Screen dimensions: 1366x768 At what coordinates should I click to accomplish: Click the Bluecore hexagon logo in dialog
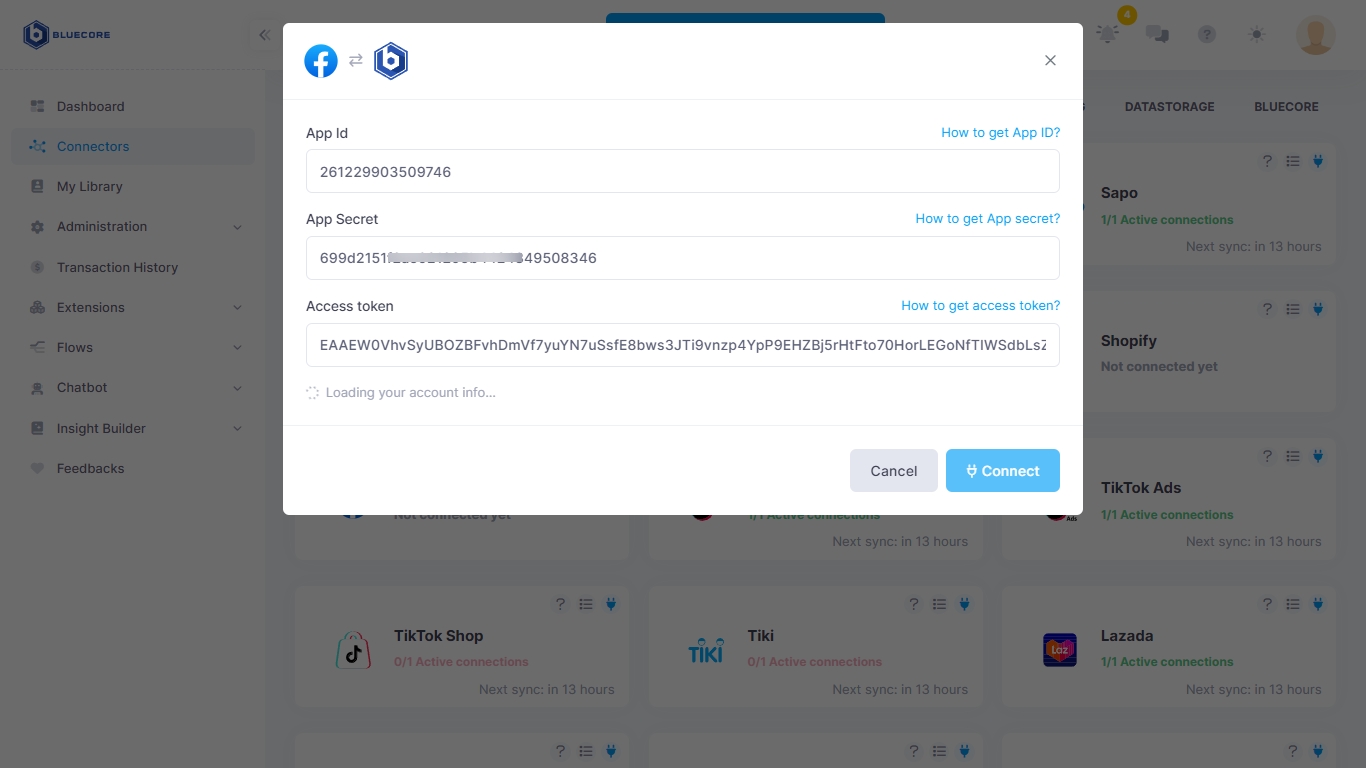[391, 61]
